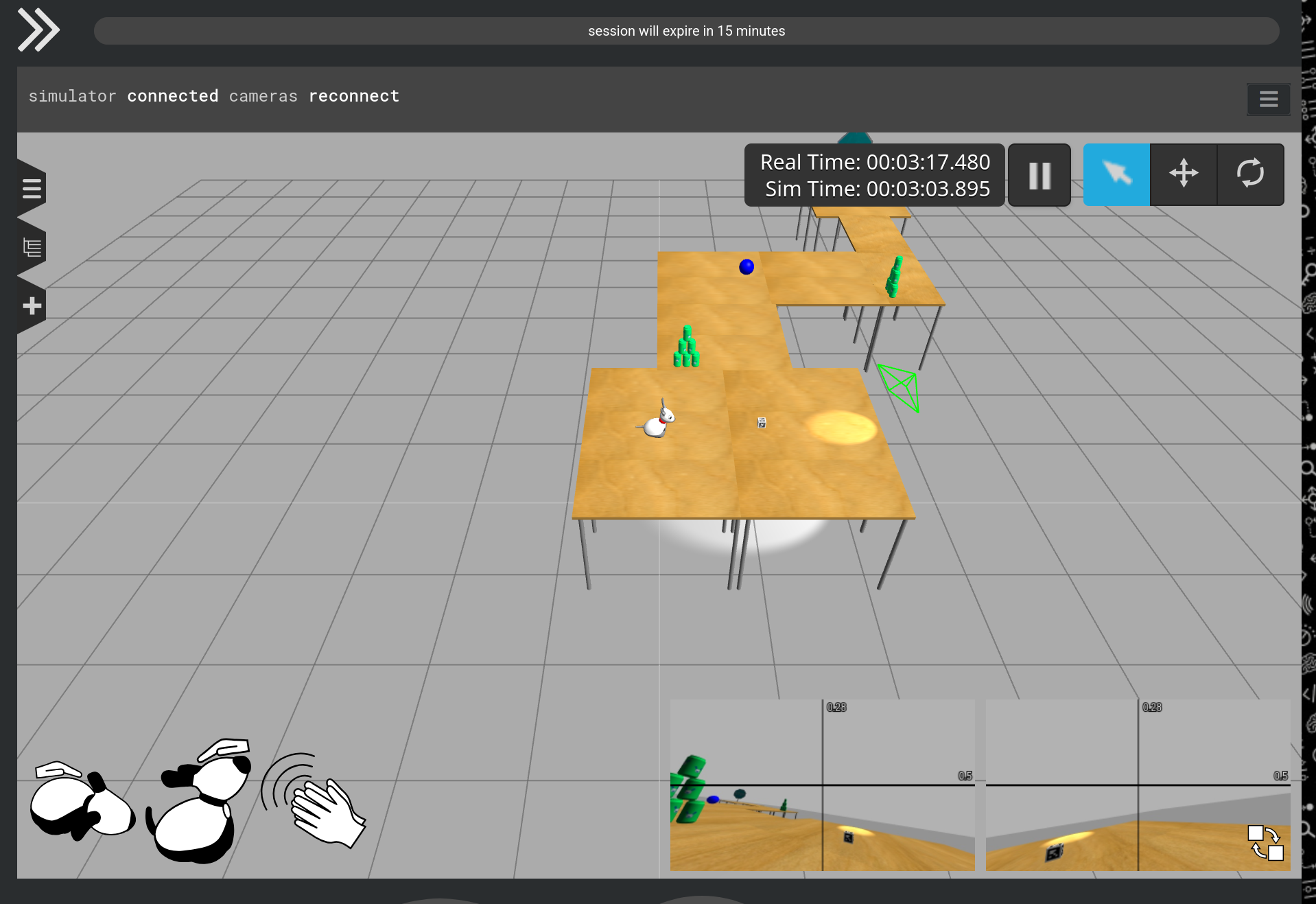Open the insert plus tab
1316x904 pixels.
point(32,306)
